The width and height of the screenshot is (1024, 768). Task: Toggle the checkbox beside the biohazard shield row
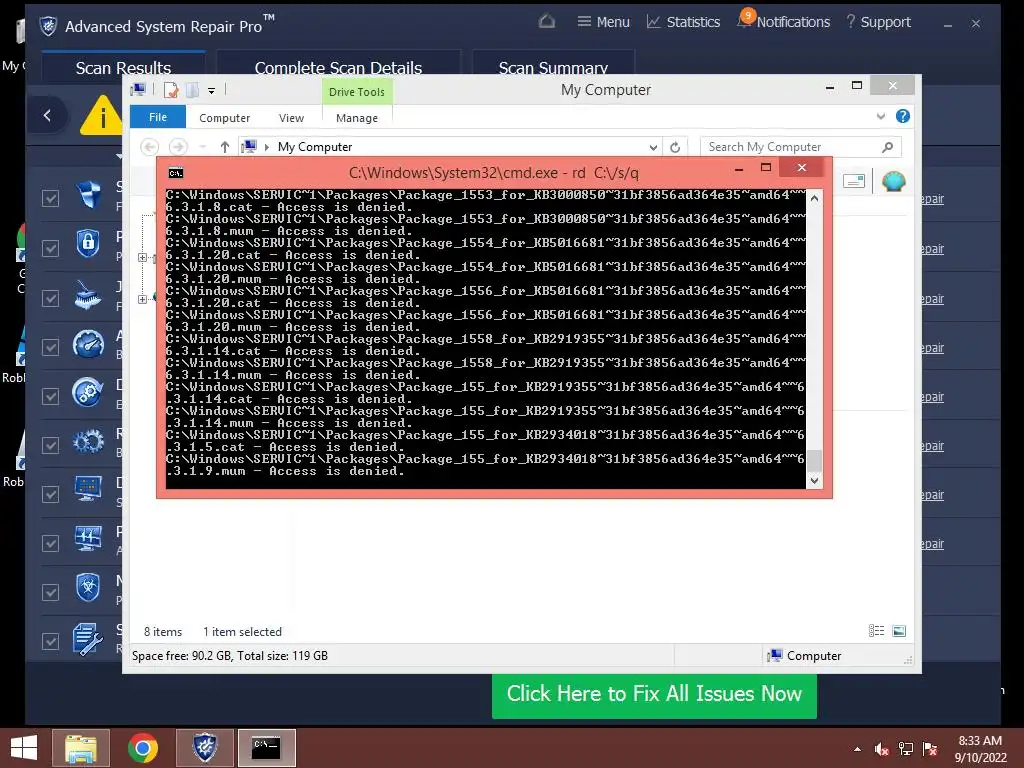[x=50, y=592]
